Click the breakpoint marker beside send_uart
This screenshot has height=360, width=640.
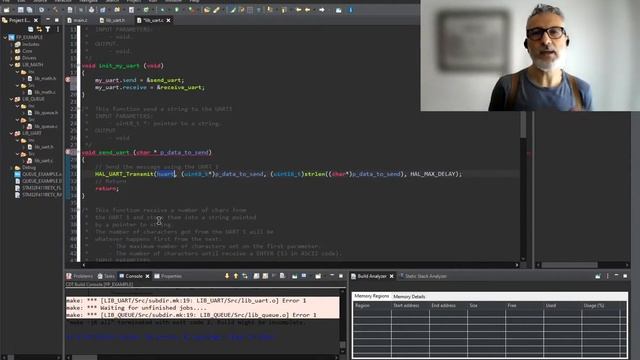(x=68, y=152)
